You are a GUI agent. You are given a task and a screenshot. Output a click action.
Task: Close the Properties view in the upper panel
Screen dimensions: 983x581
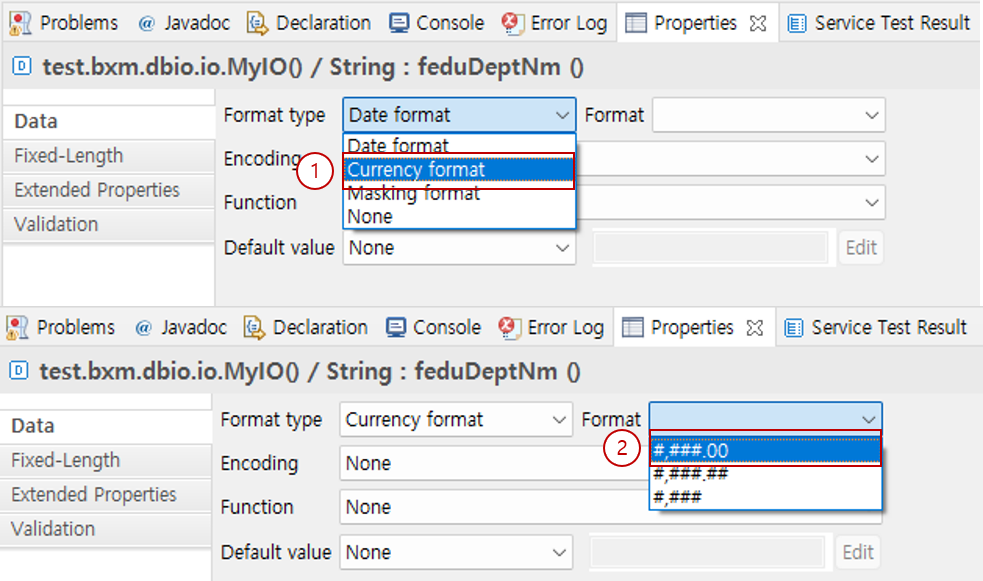pyautogui.click(x=757, y=23)
